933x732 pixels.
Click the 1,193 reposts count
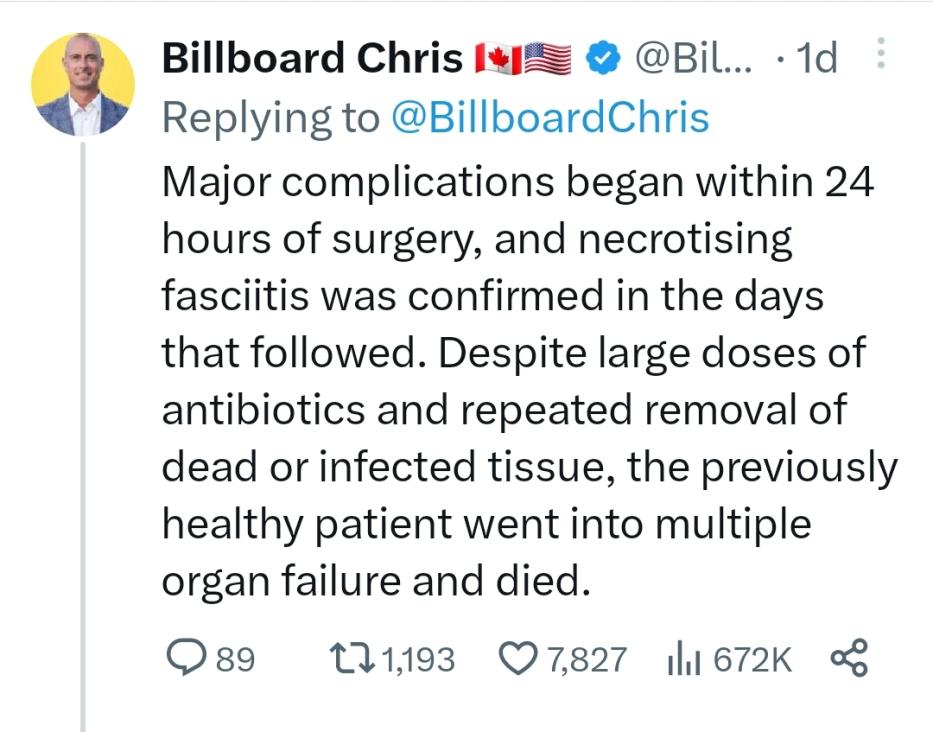tap(417, 660)
